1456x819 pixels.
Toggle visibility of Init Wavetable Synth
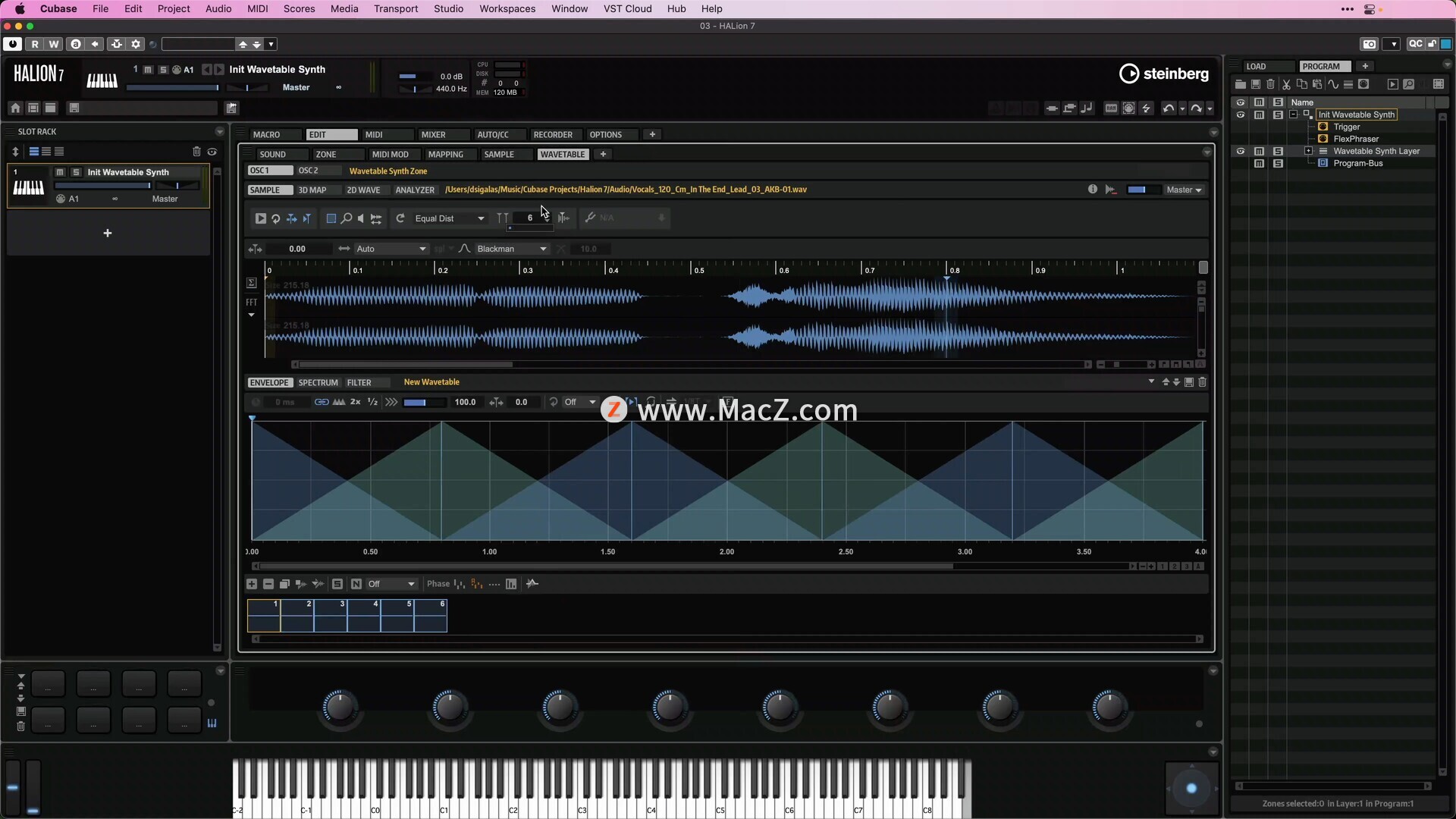(1241, 115)
